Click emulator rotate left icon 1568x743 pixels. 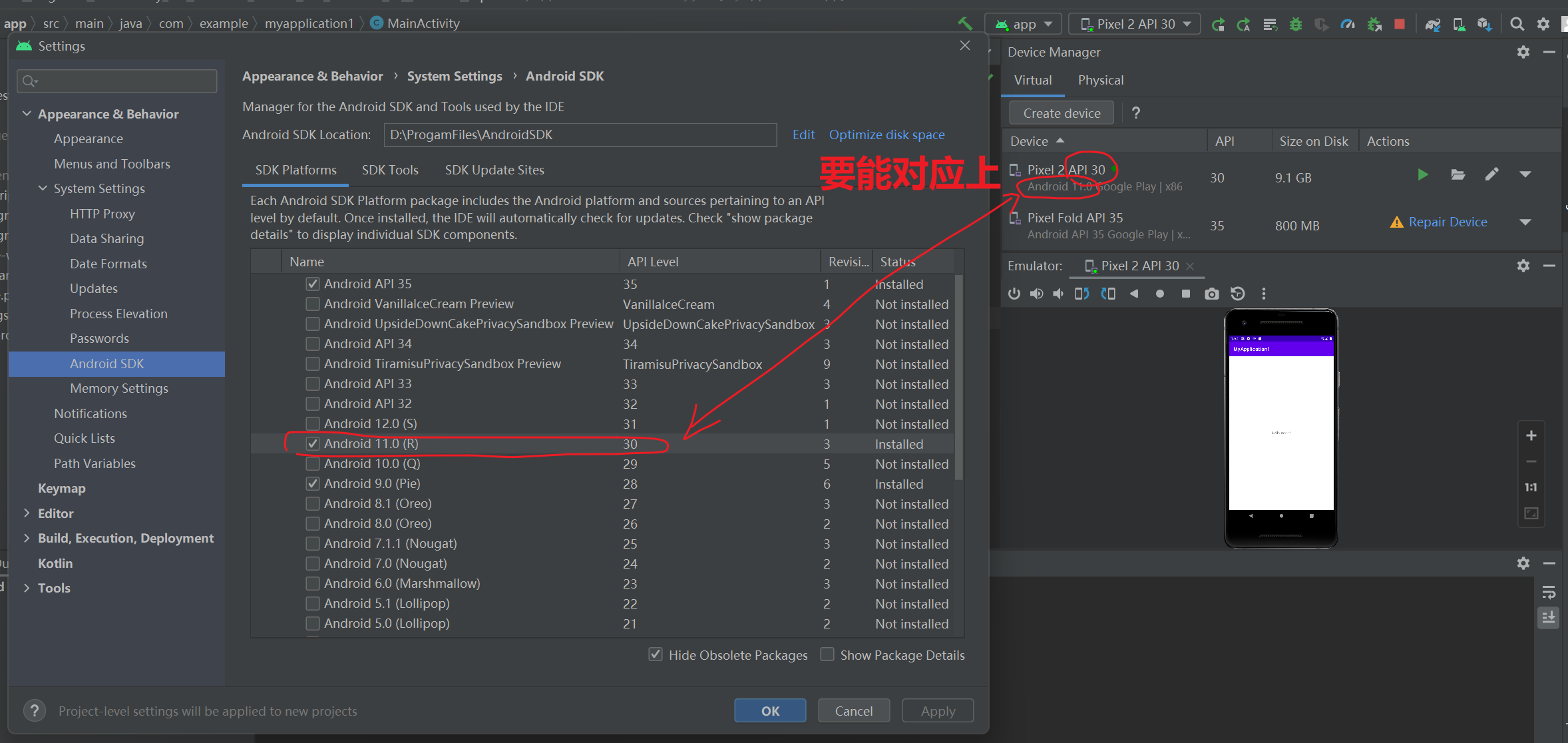point(1082,294)
